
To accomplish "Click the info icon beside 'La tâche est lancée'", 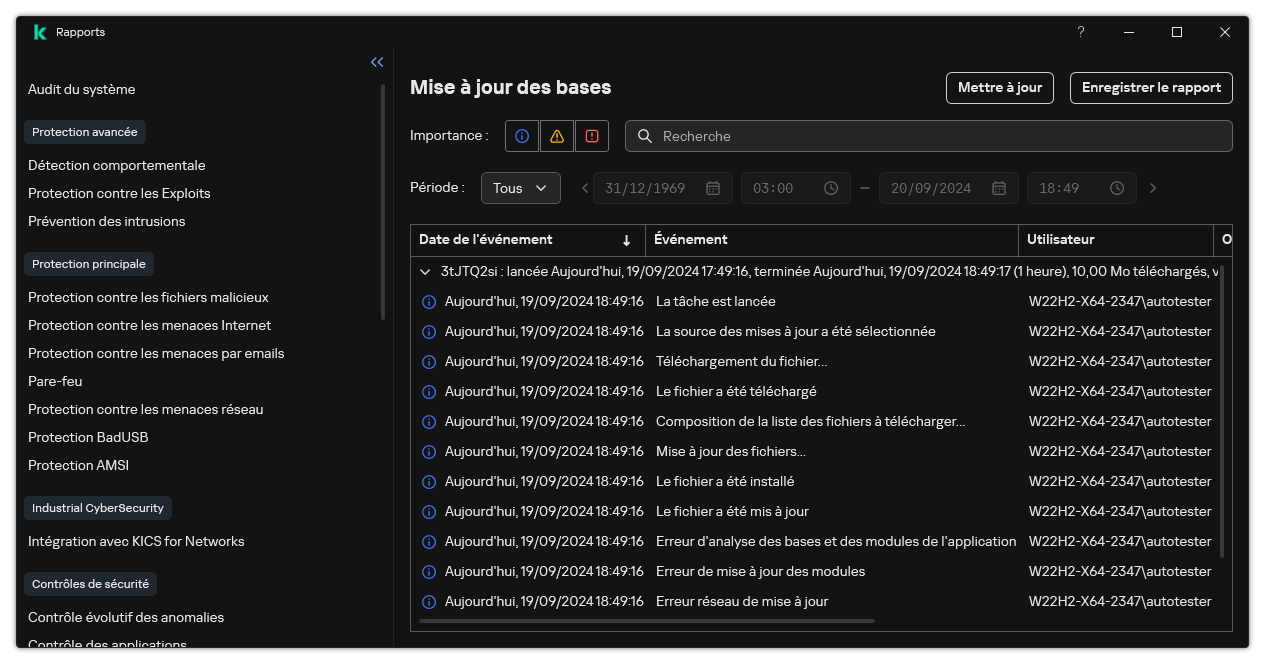I will [x=429, y=301].
